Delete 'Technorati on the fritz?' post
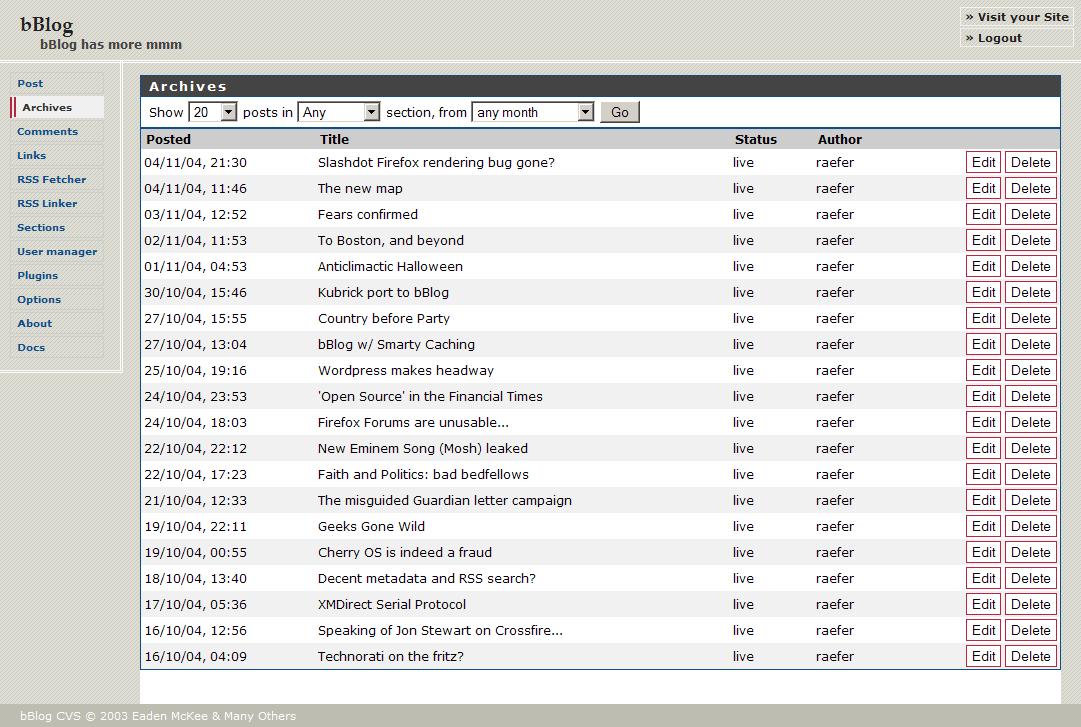Viewport: 1081px width, 727px height. click(1031, 657)
